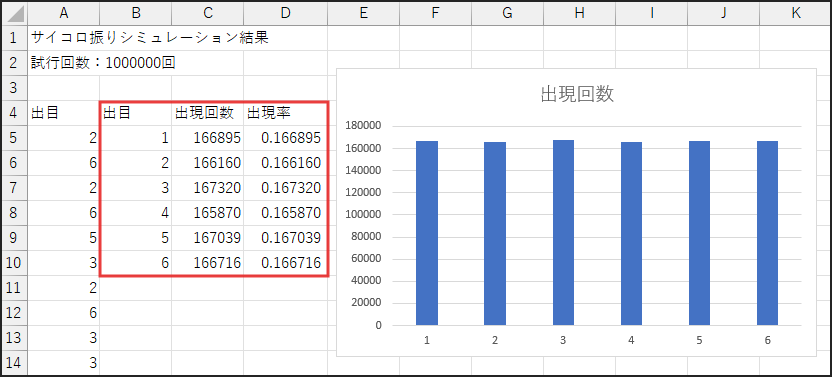This screenshot has height=377, width=832.
Task: Select row 11 header
Action: [14, 287]
